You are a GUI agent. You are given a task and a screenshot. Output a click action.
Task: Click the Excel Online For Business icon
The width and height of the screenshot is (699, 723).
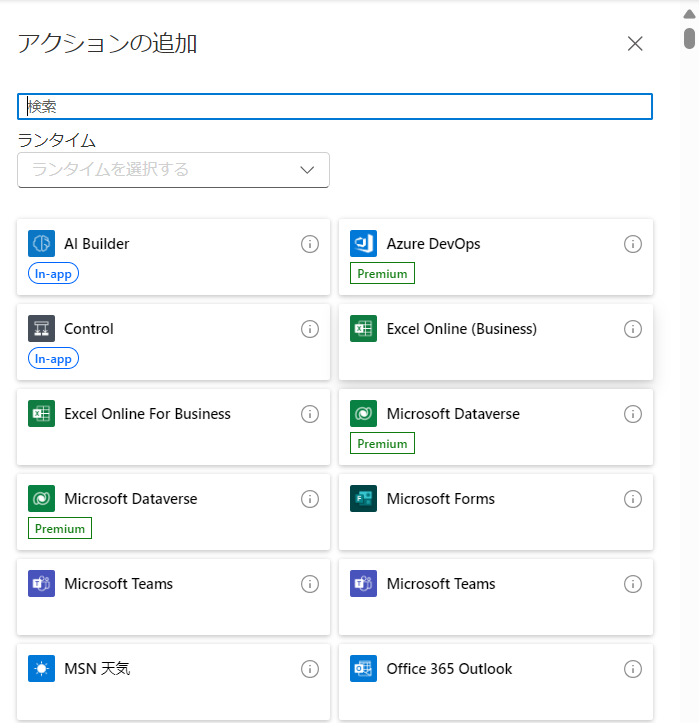(x=41, y=414)
